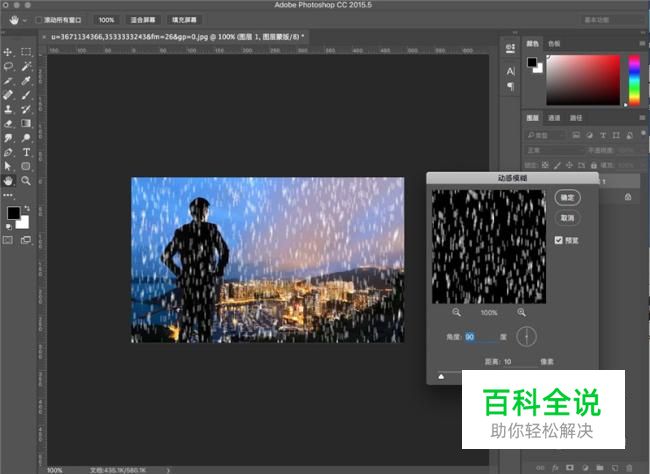Open the Character panel icon

pos(511,71)
